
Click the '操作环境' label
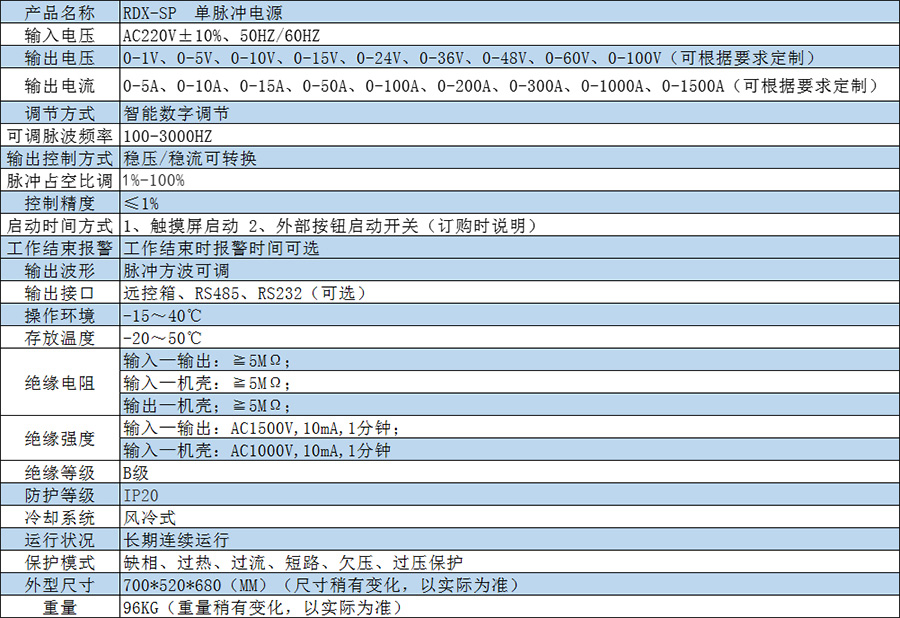pos(60,316)
